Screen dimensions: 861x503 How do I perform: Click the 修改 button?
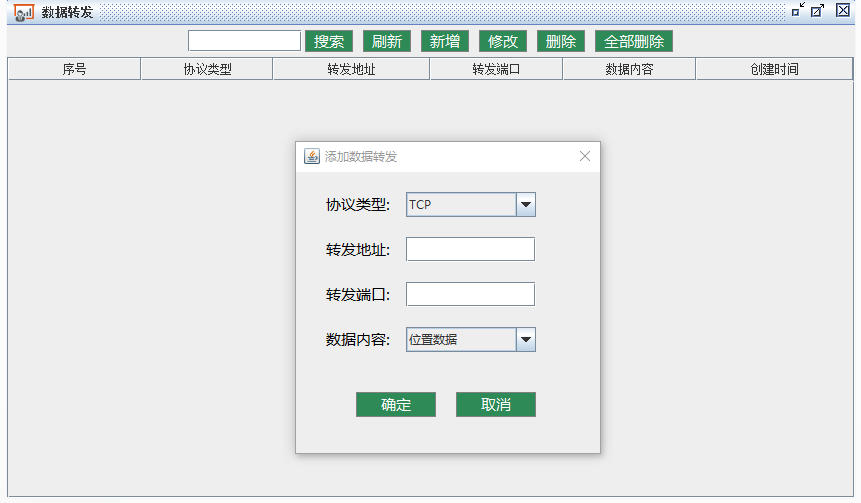503,41
